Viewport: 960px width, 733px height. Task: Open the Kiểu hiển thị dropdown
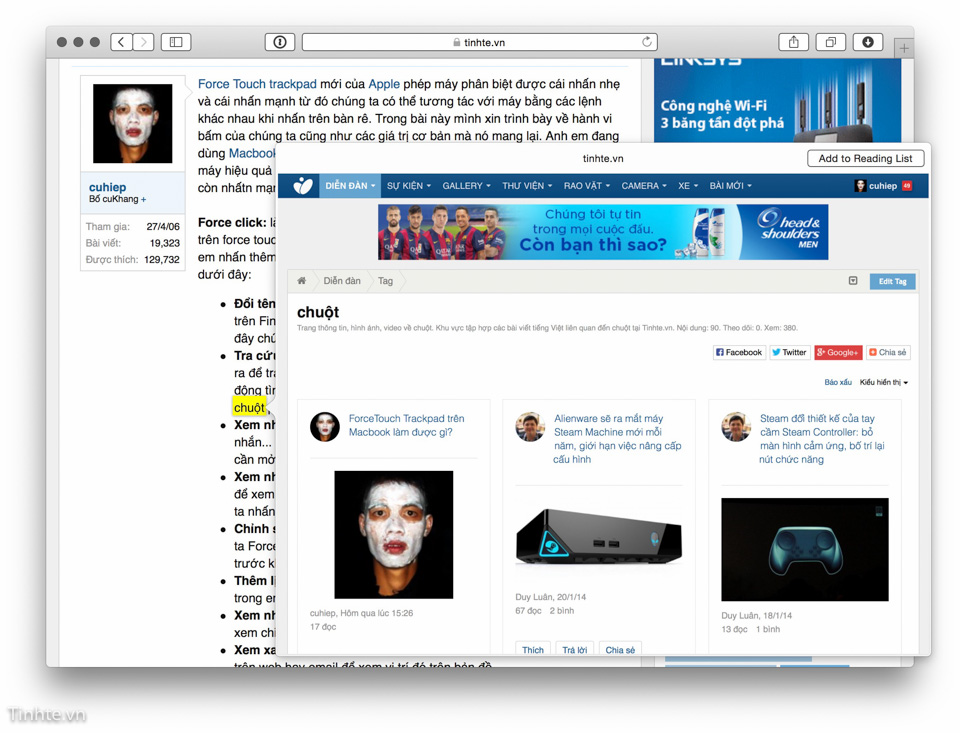(x=883, y=382)
